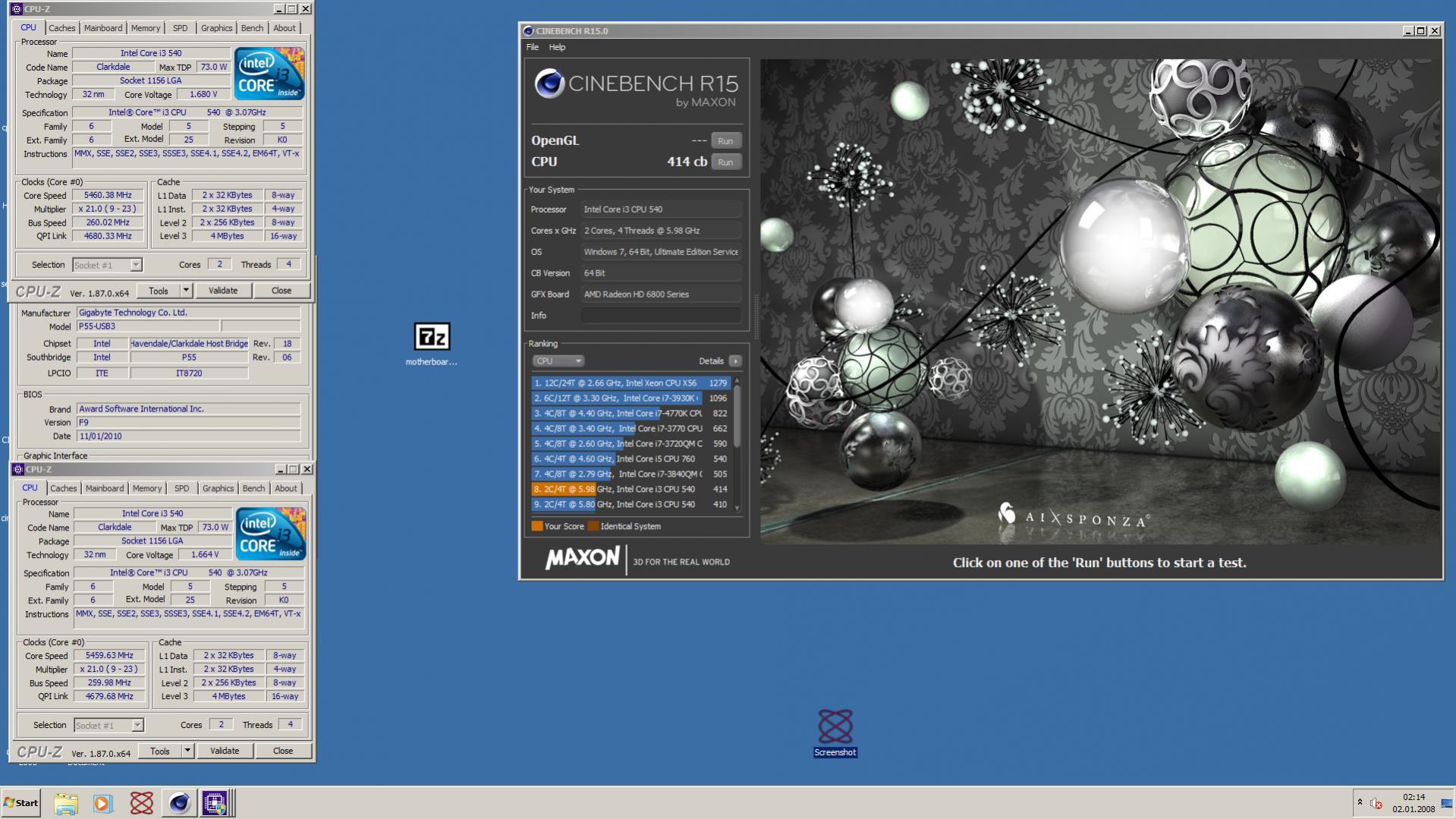The width and height of the screenshot is (1456, 819).
Task: Open the Mainboard tab in the top CPU-Z window
Action: [103, 28]
